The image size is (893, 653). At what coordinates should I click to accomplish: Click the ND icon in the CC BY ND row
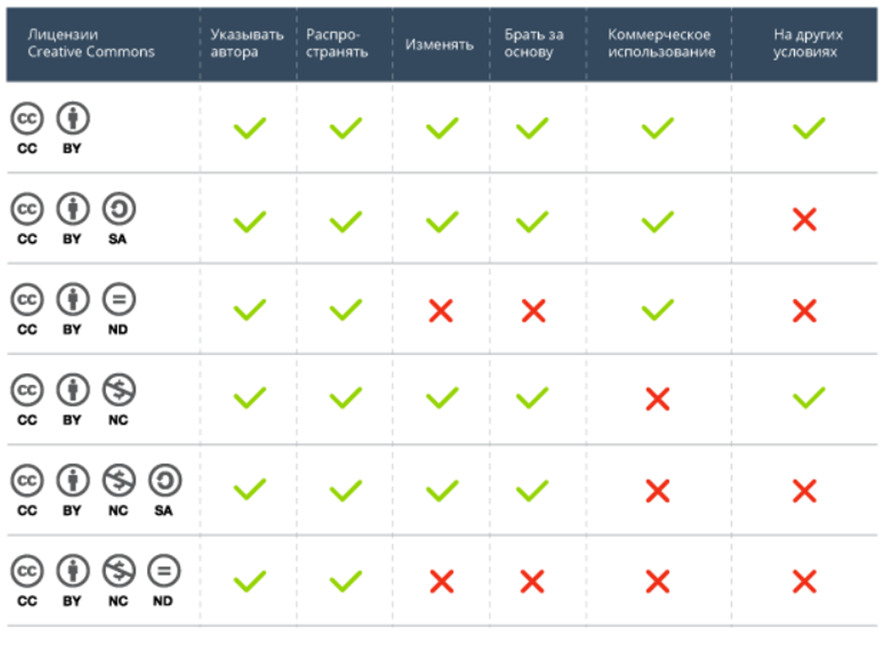(x=118, y=299)
